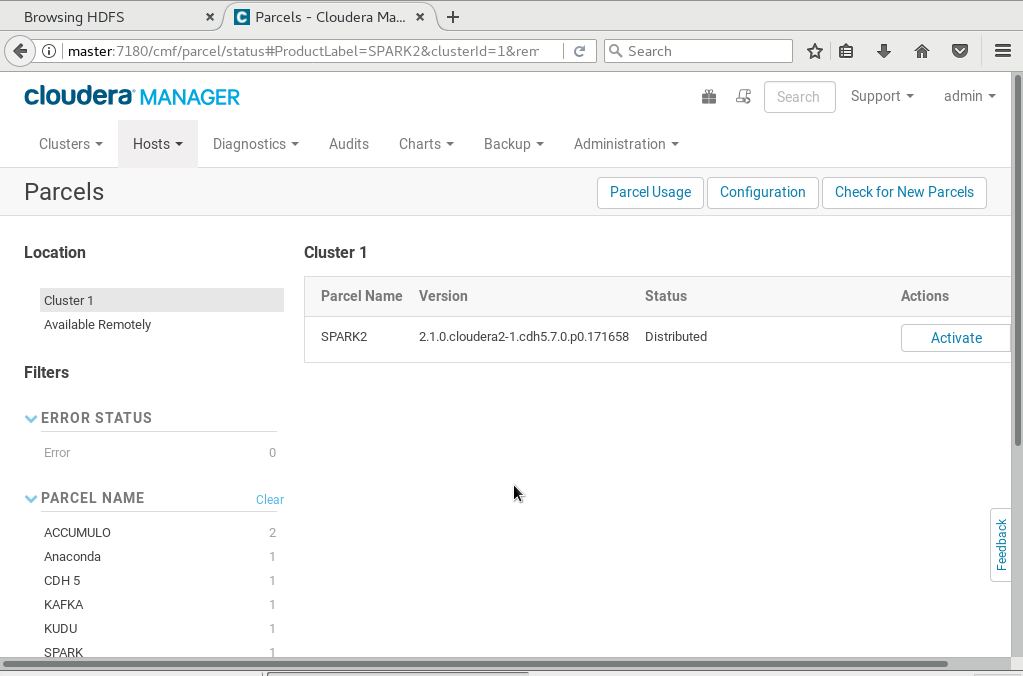
Task: Open the Pocket icon in toolbar
Action: (960, 51)
